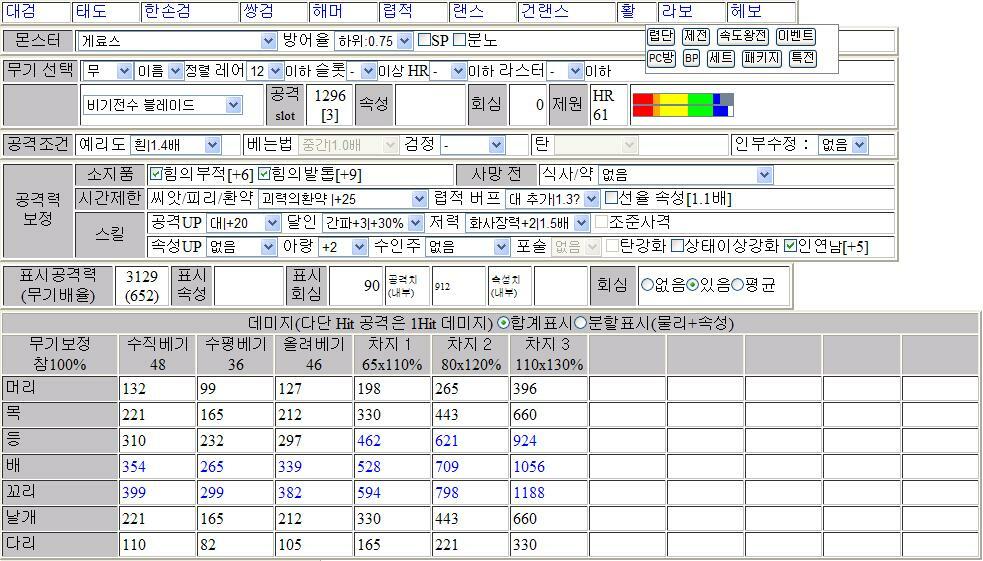Select the 평균 critical radio button
The width and height of the screenshot is (983, 561).
(737, 285)
